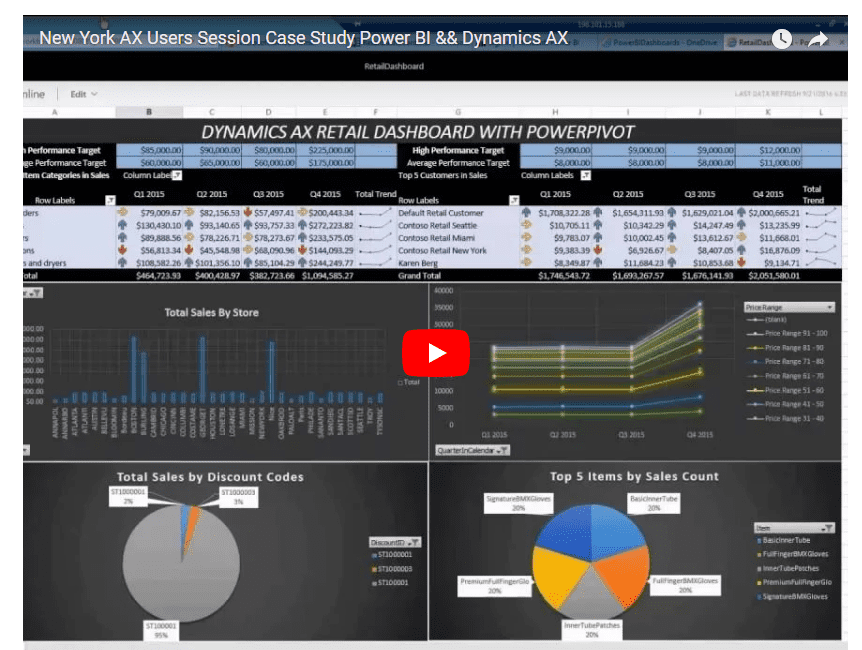
Task: Open Column Labels filter for Top 5 Customers table
Action: [586, 175]
